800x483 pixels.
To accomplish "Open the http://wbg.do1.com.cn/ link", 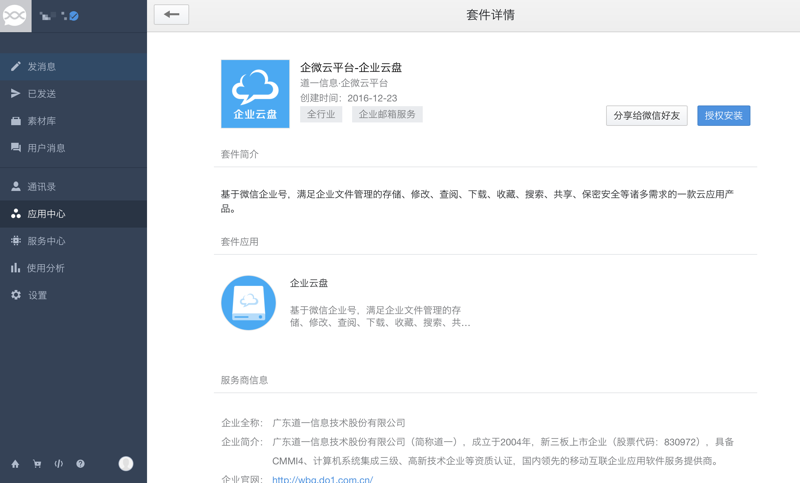I will pyautogui.click(x=322, y=479).
